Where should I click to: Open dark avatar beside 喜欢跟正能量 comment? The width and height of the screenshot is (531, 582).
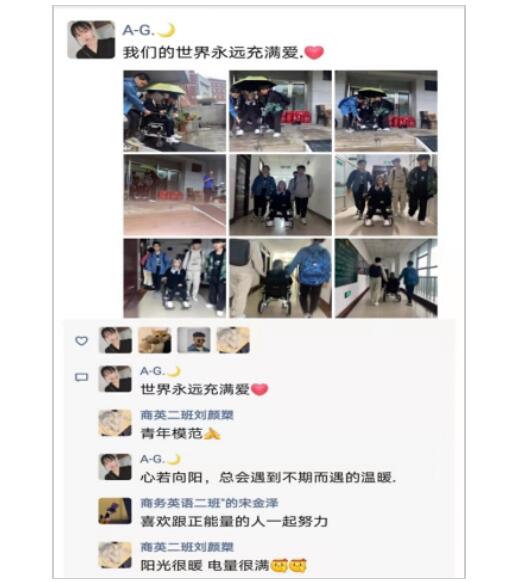click(x=115, y=511)
